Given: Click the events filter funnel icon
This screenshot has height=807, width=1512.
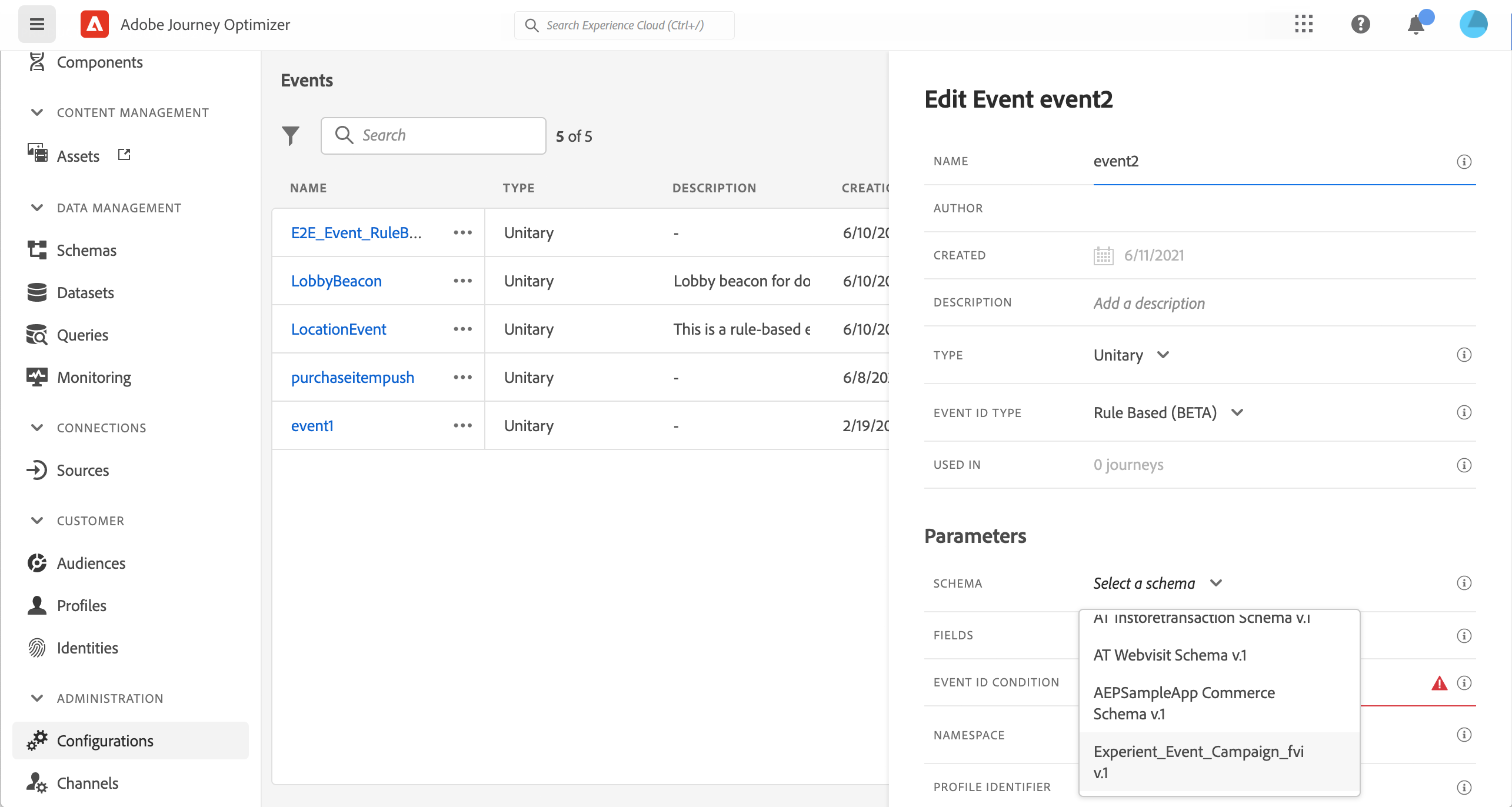Looking at the screenshot, I should [x=291, y=136].
